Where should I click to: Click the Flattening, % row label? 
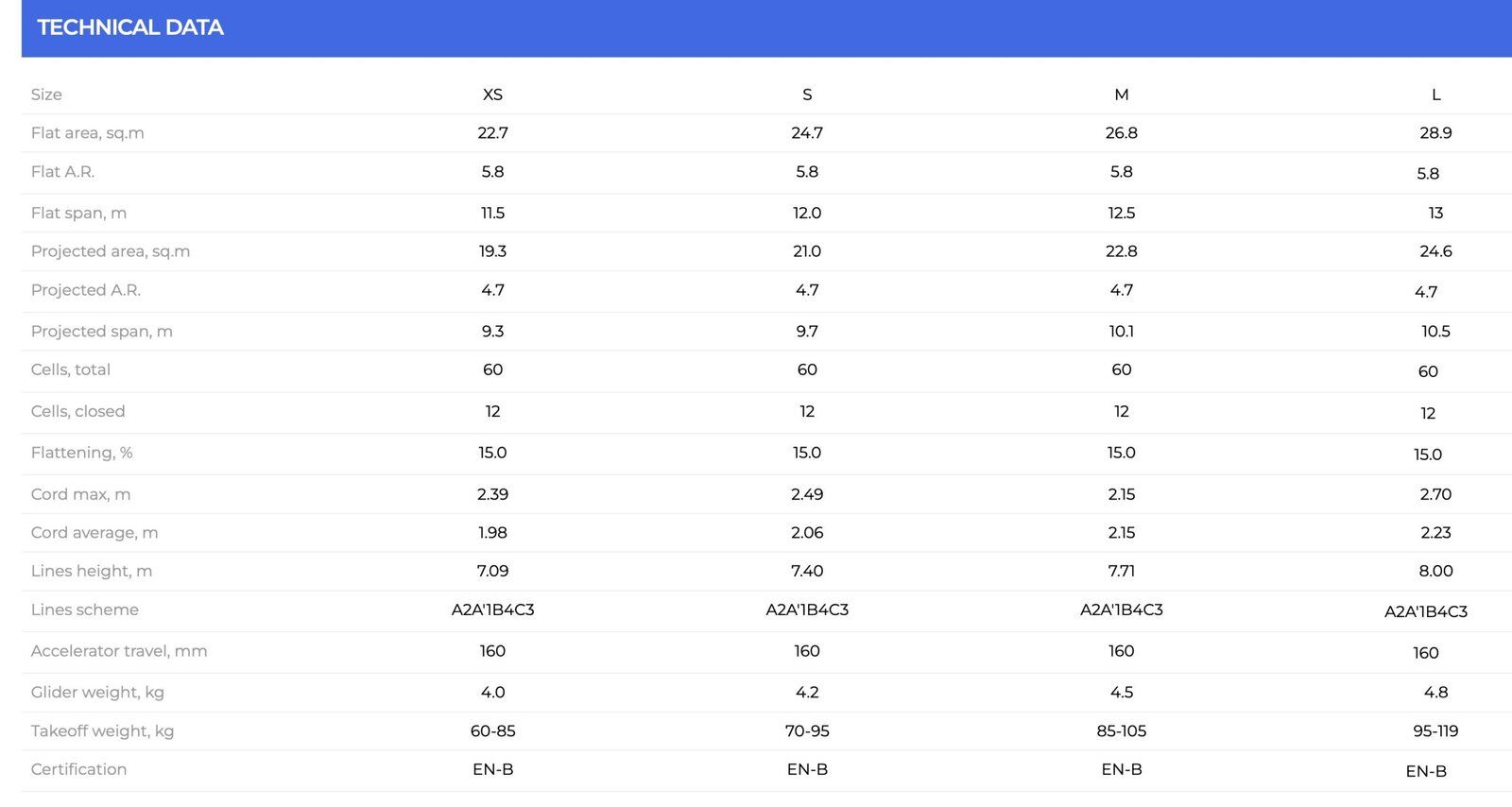[x=81, y=453]
